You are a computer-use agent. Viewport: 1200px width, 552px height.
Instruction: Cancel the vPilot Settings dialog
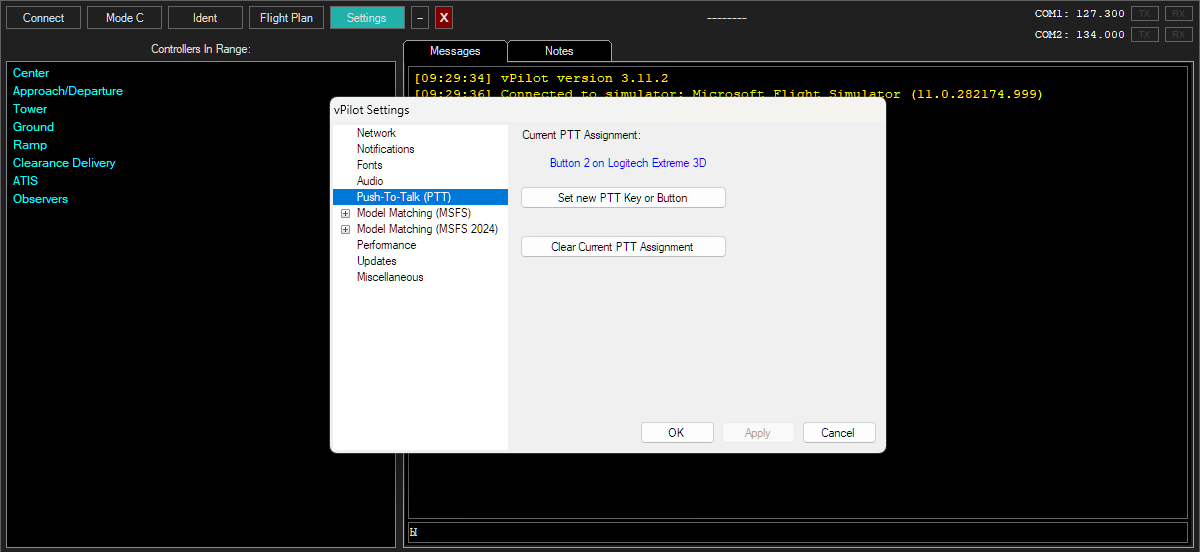838,433
